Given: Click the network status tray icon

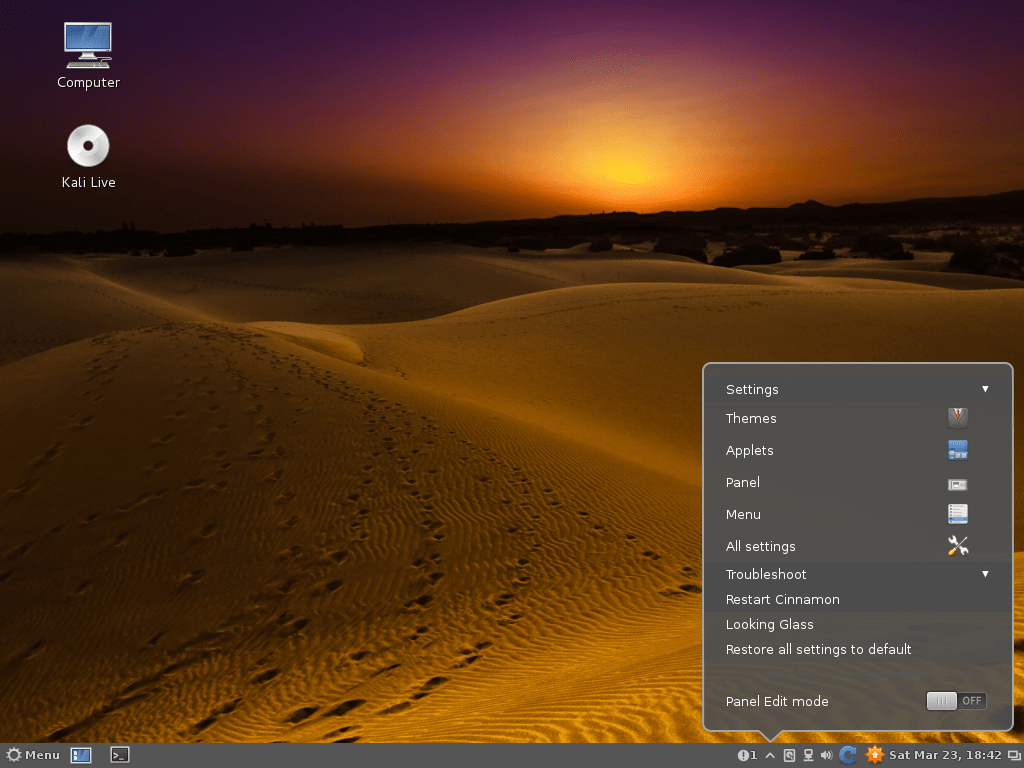Looking at the screenshot, I should (807, 755).
